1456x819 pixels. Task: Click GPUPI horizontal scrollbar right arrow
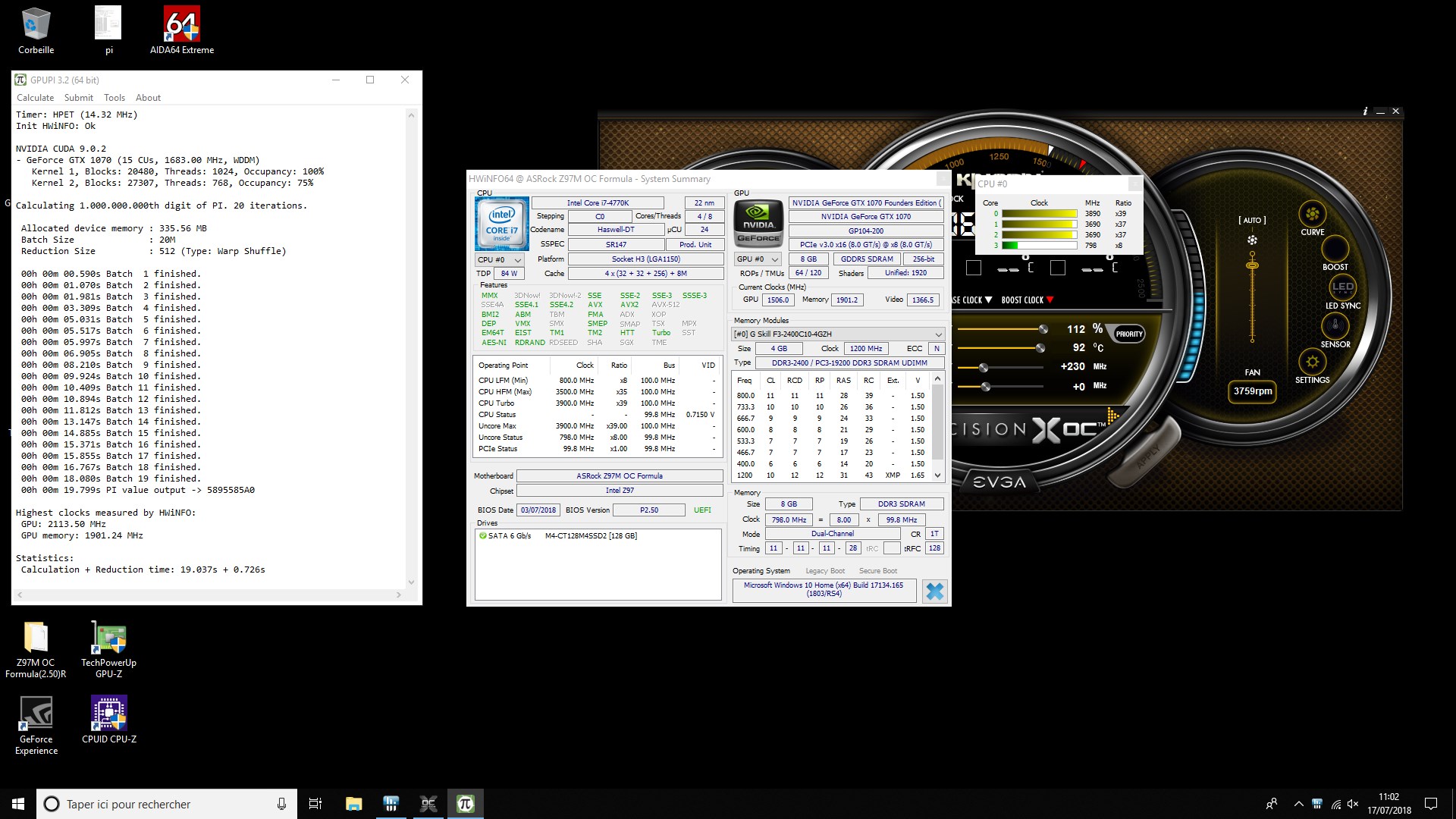399,595
